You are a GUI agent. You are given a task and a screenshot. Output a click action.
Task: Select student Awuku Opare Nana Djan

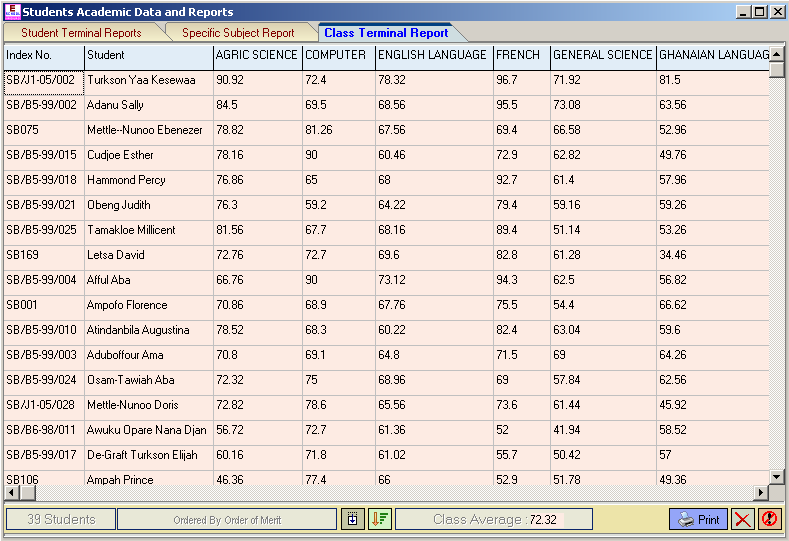coord(148,432)
